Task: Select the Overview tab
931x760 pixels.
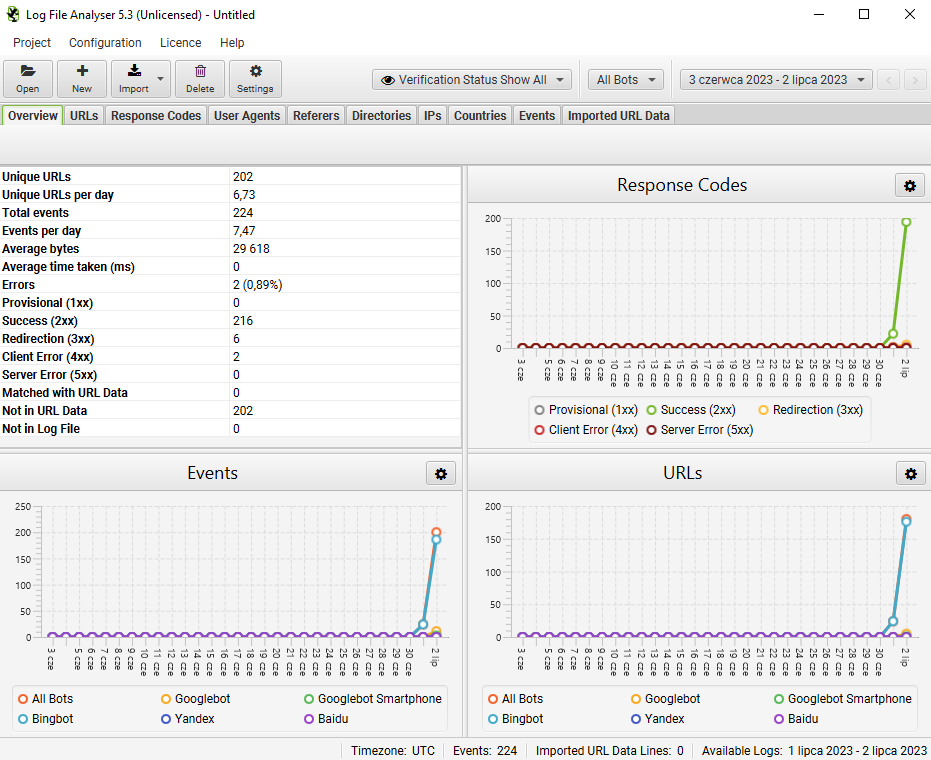Action: tap(33, 116)
